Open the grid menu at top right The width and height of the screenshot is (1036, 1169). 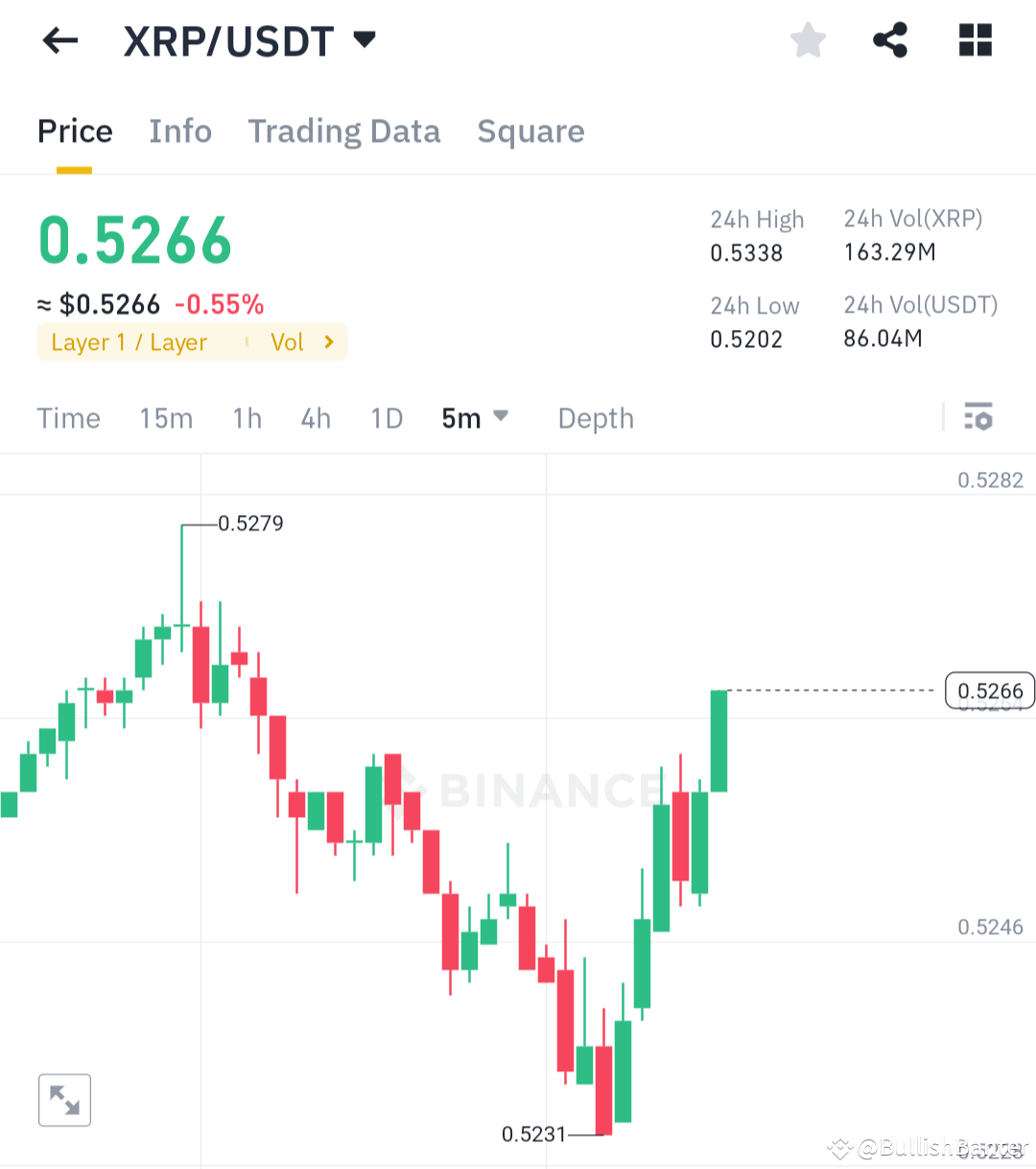pyautogui.click(x=976, y=40)
